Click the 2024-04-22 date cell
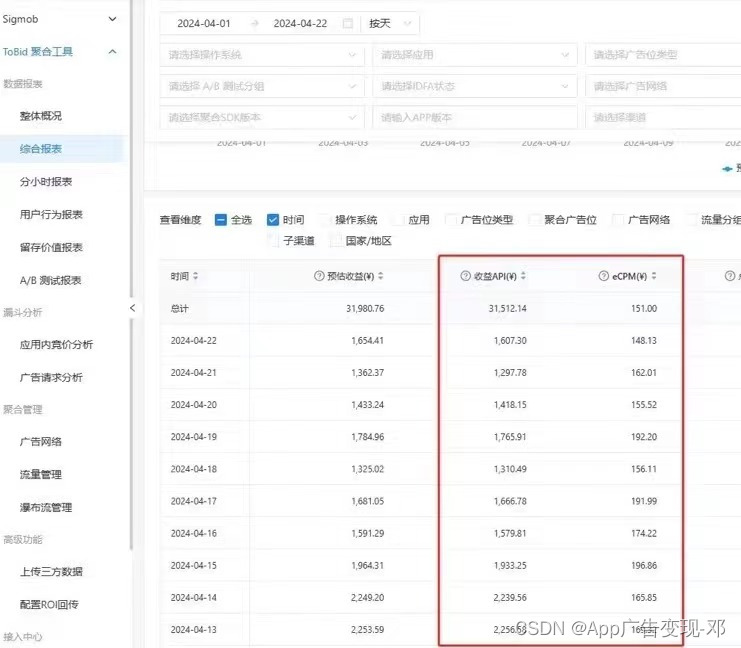 194,341
